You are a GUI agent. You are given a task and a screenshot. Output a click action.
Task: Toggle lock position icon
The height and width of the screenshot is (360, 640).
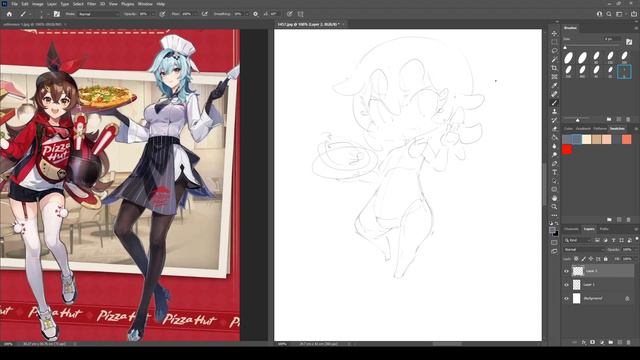pos(591,259)
